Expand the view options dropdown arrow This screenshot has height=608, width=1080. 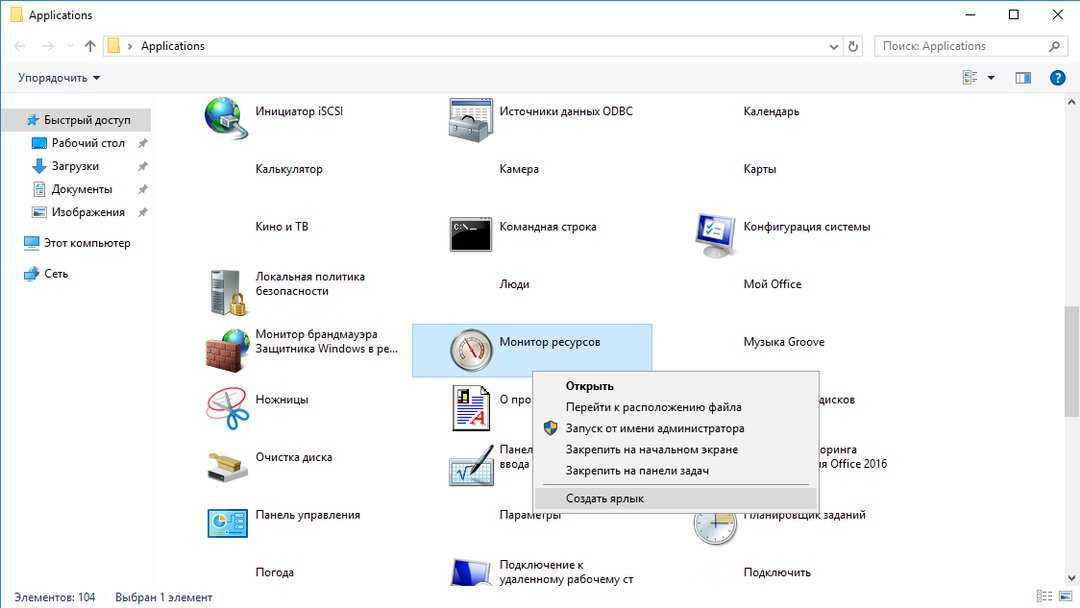coord(991,78)
